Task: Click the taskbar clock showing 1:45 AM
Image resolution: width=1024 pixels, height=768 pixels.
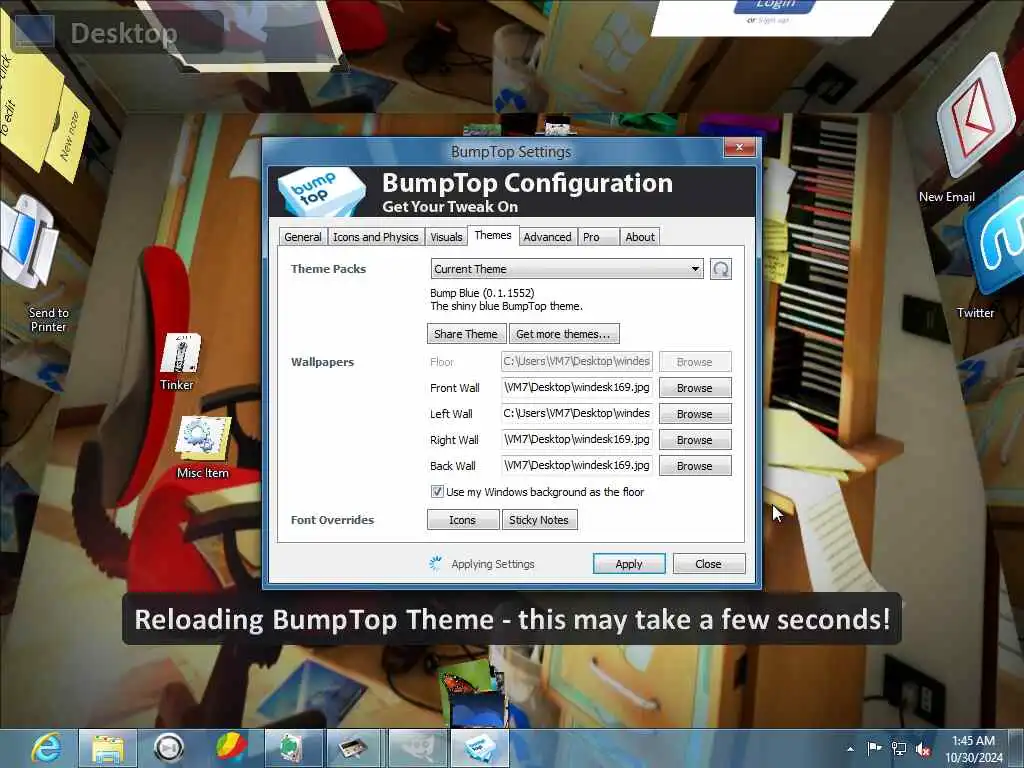Action: [x=973, y=749]
